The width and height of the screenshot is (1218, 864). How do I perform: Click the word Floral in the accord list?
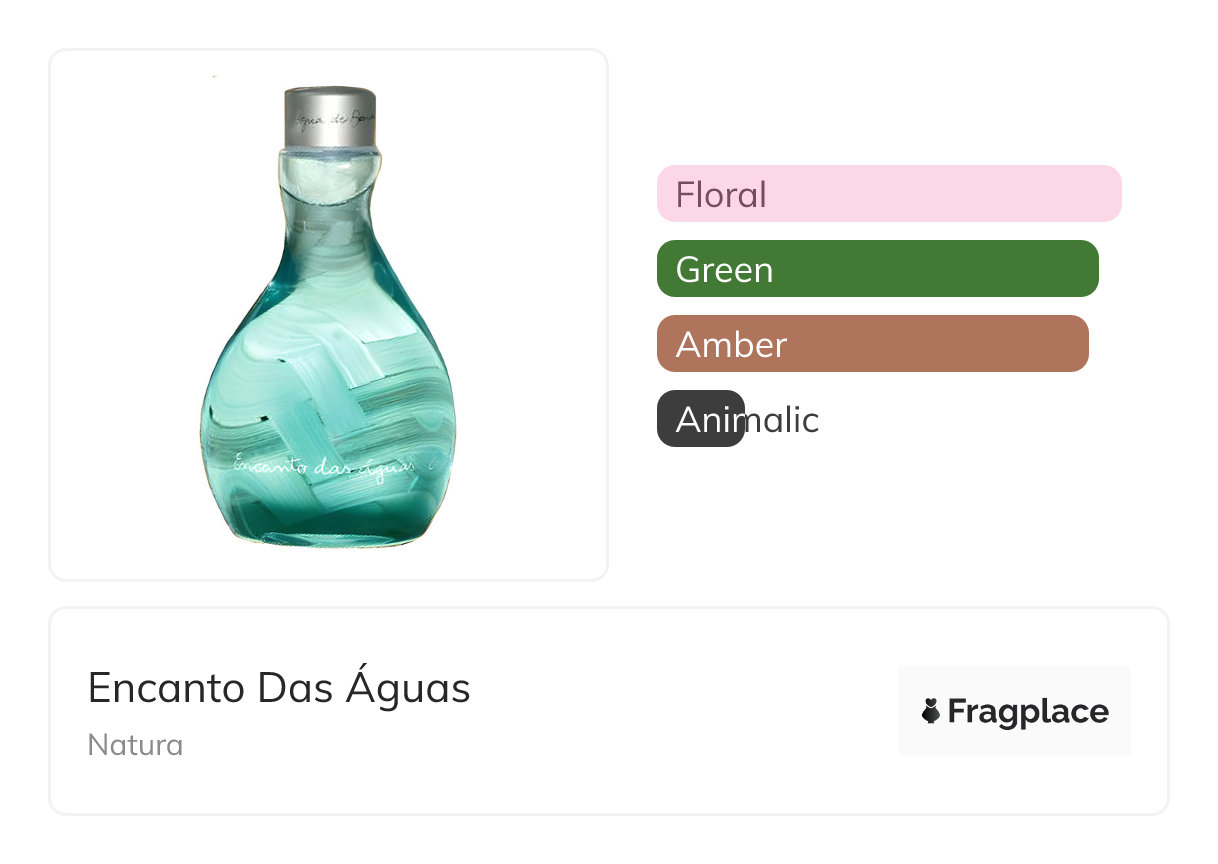721,194
